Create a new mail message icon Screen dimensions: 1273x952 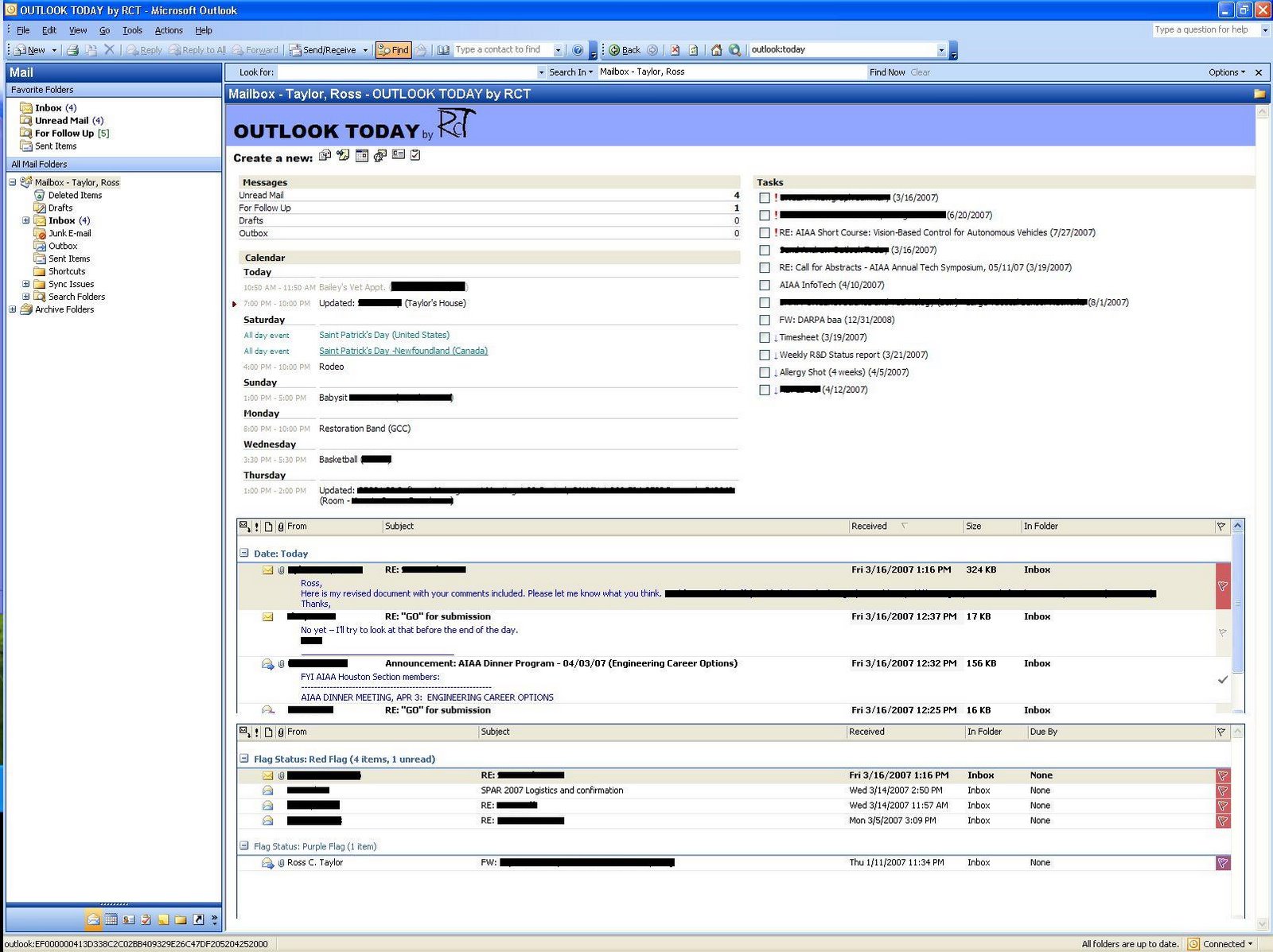click(x=325, y=155)
